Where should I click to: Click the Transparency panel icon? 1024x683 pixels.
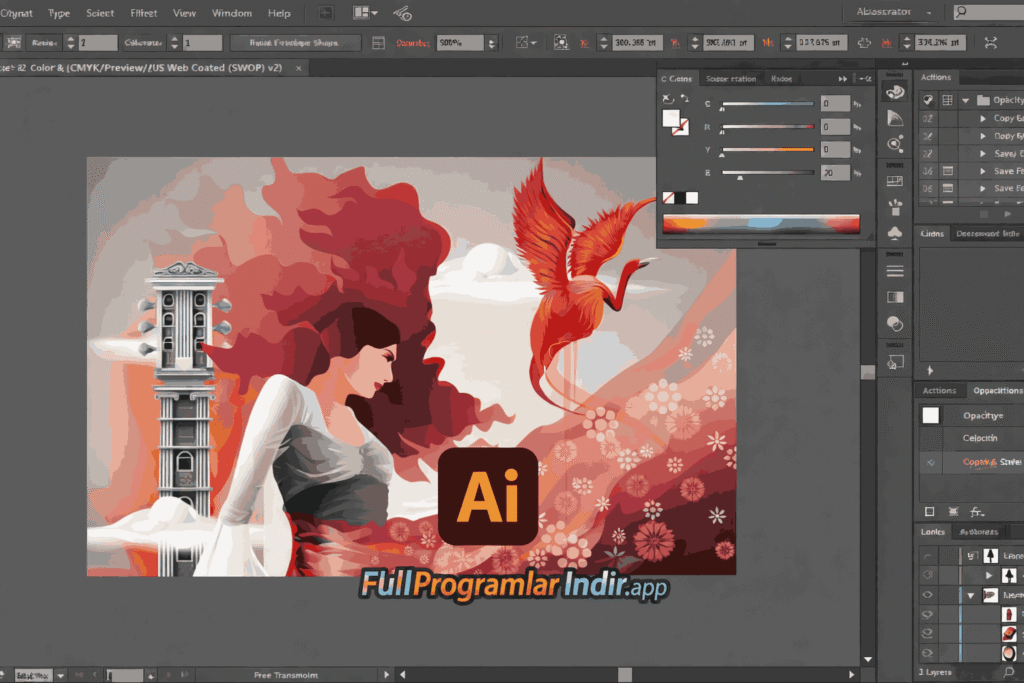coord(895,323)
